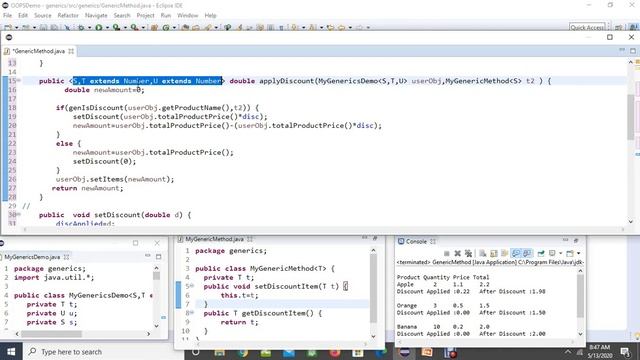Click Remove Launch X icon in Console

458,253
